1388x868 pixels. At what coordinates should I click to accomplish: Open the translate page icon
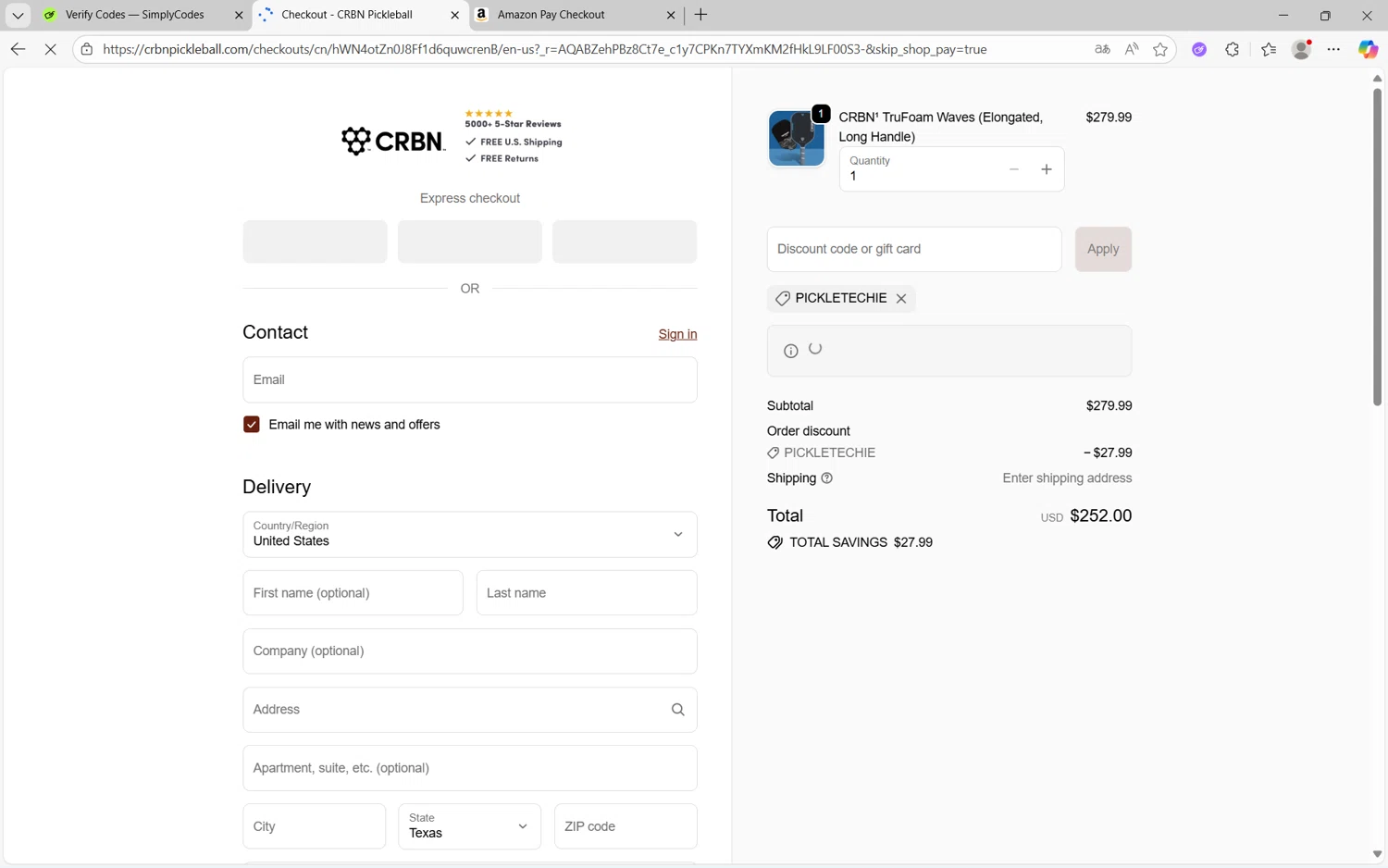pyautogui.click(x=1102, y=49)
